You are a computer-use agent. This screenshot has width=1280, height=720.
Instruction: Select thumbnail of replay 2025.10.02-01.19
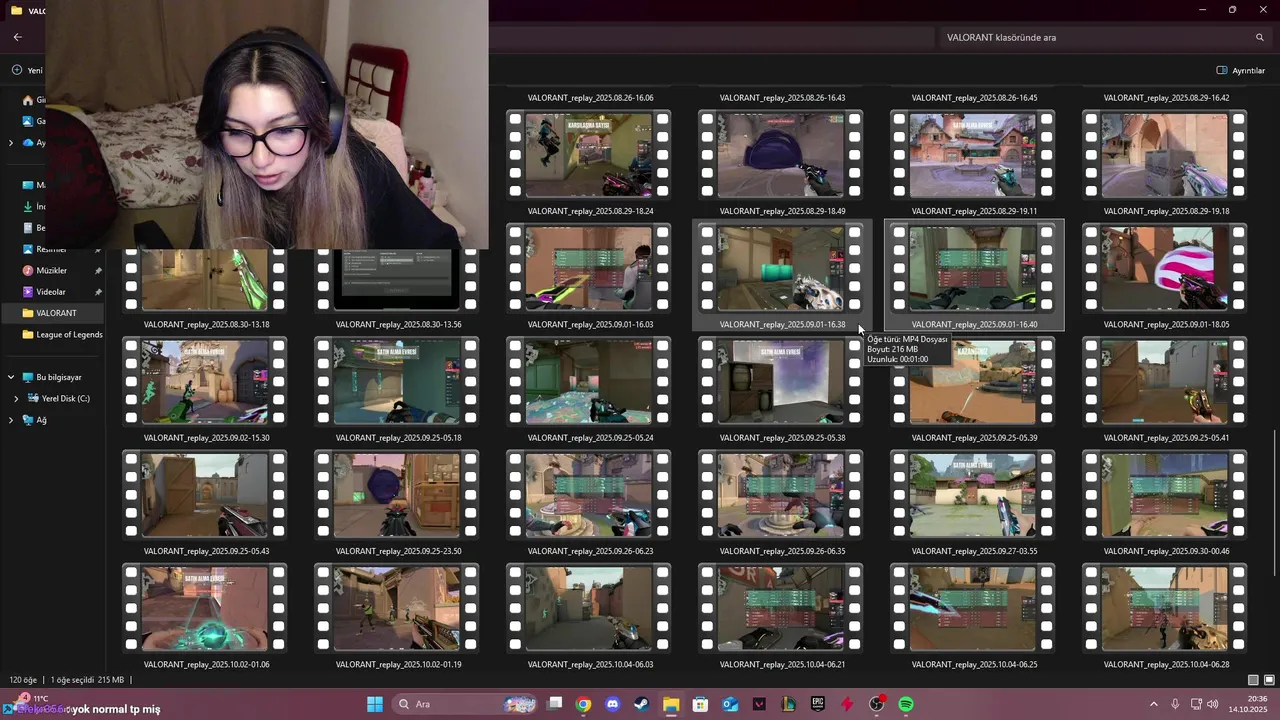pos(397,608)
